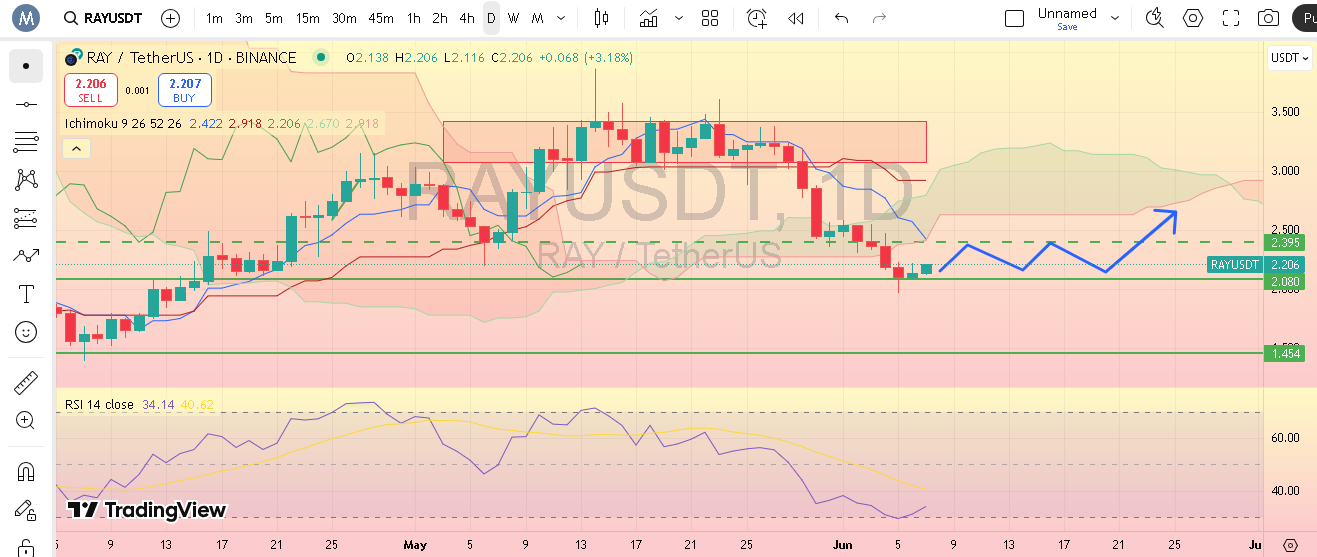Viewport: 1317px width, 557px height.
Task: Expand the time interval dropdown chevron
Action: [560, 18]
